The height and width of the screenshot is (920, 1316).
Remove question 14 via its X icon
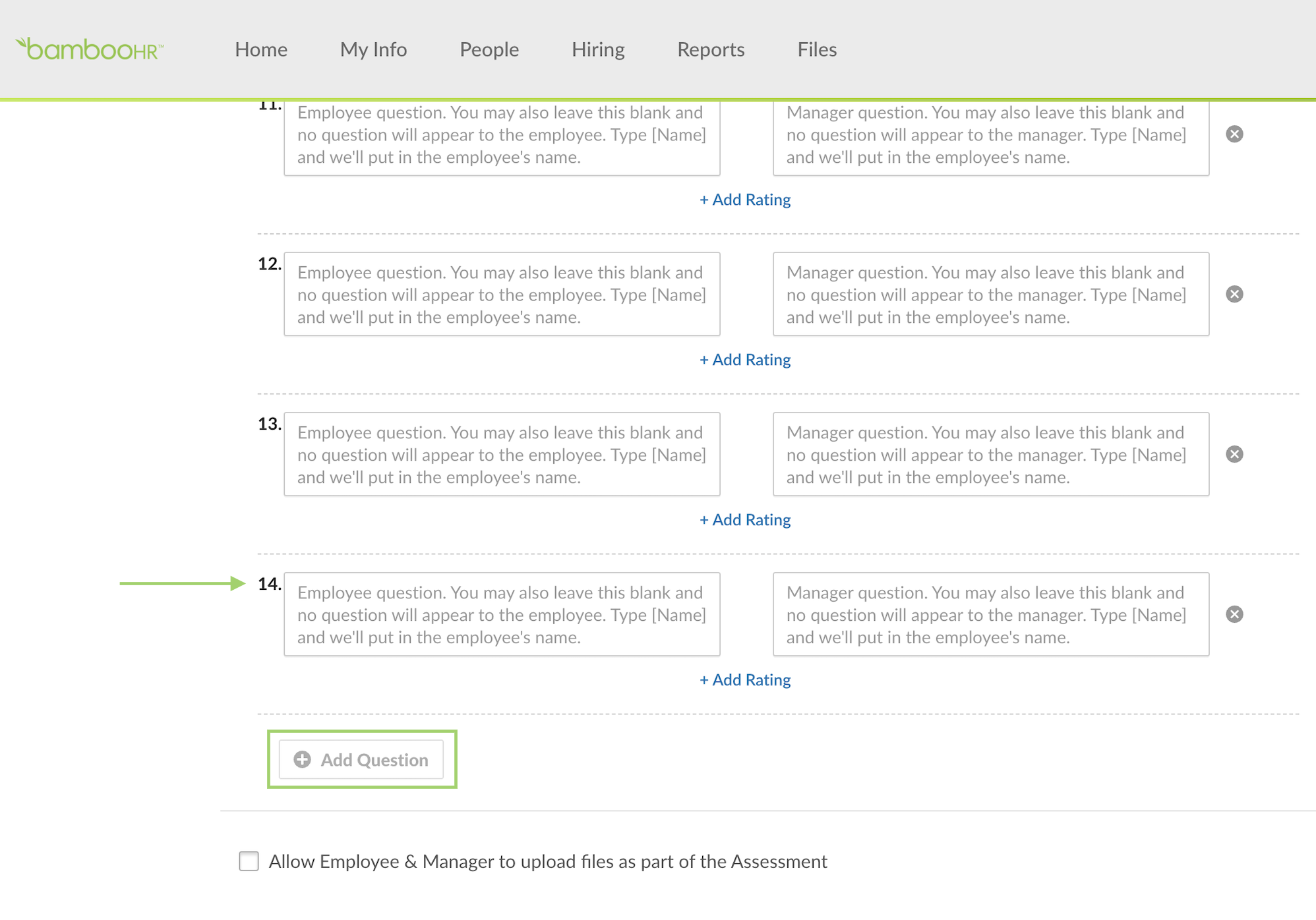pyautogui.click(x=1234, y=615)
